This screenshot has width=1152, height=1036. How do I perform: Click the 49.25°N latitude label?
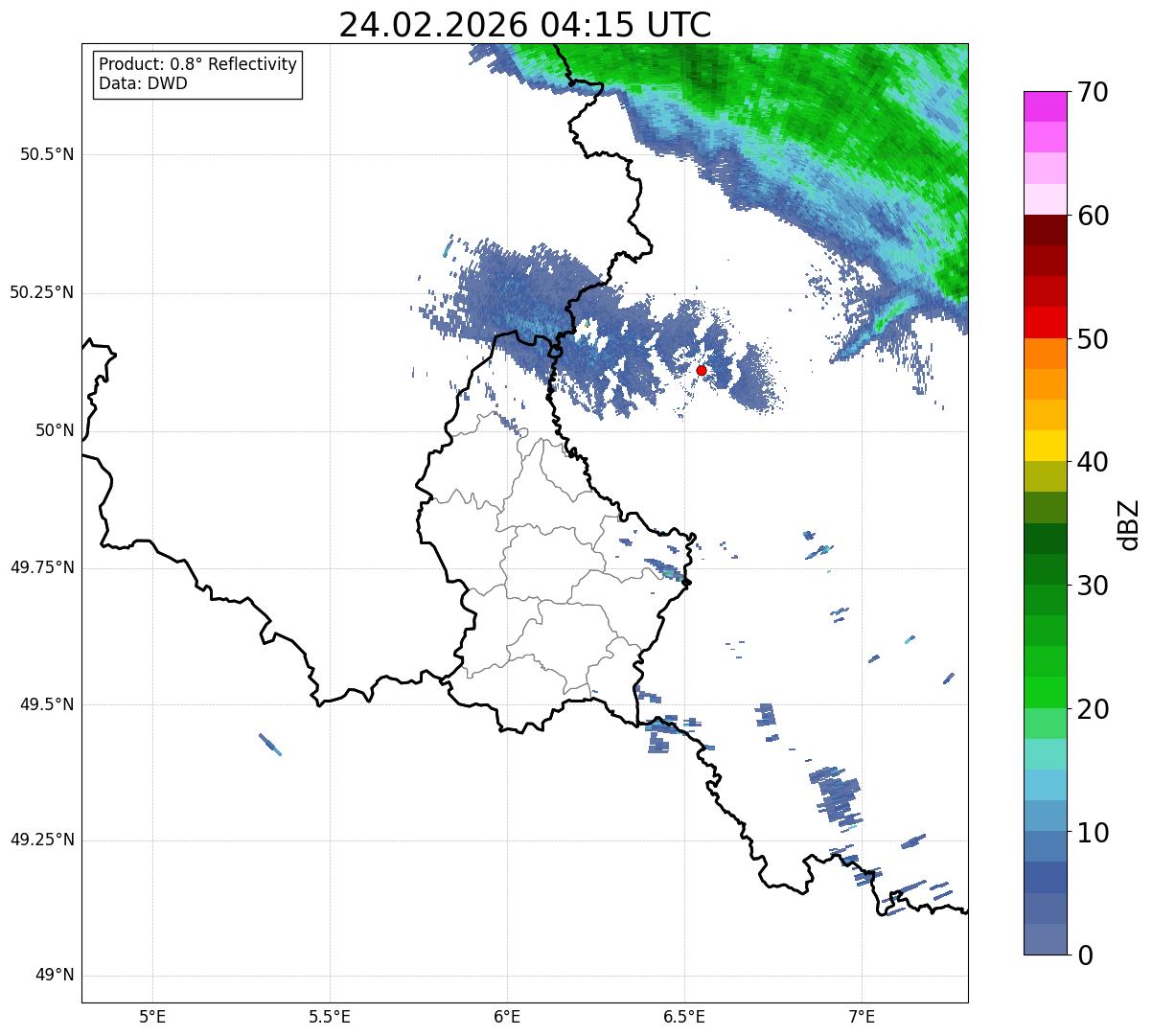click(x=41, y=840)
